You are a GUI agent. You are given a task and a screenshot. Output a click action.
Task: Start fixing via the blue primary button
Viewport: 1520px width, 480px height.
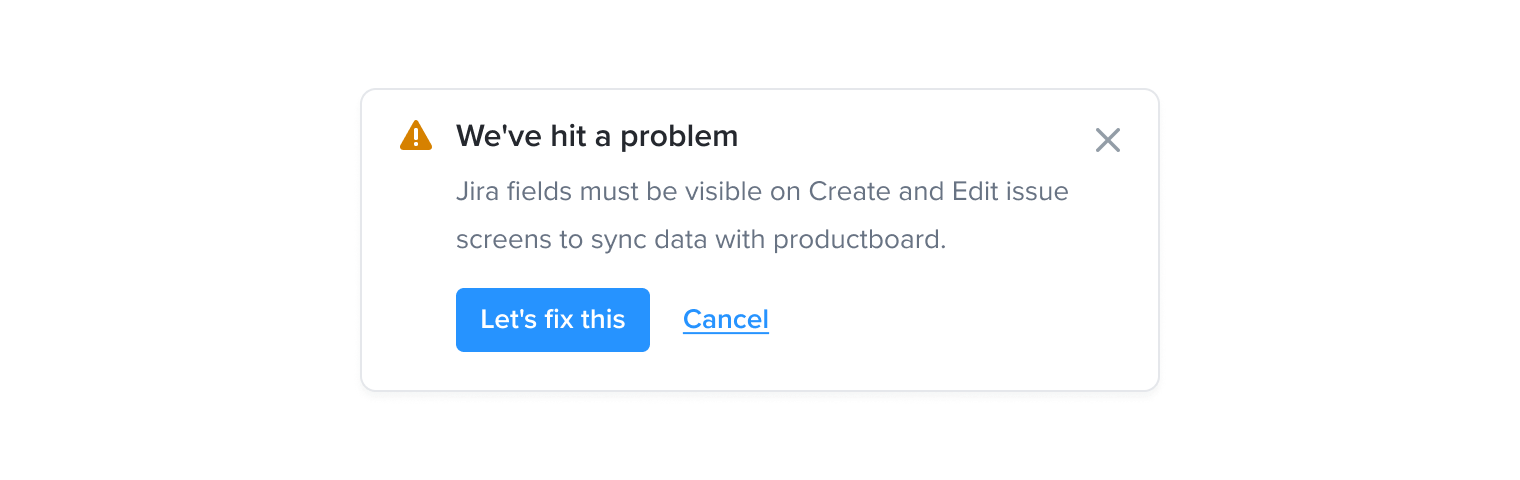point(553,320)
